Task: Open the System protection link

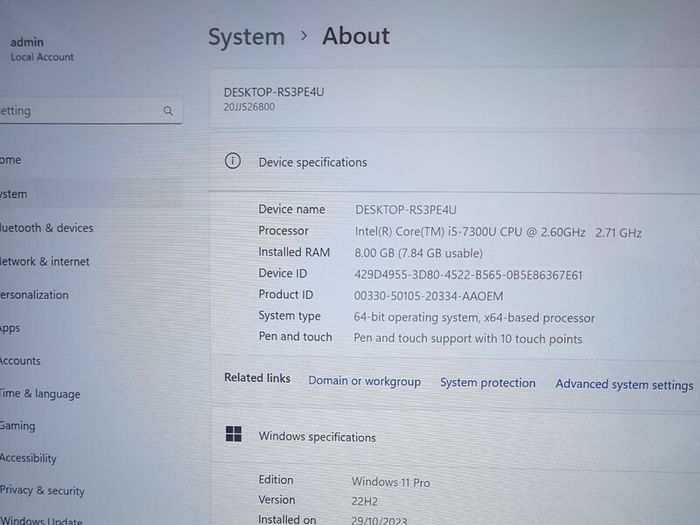Action: pyautogui.click(x=488, y=383)
